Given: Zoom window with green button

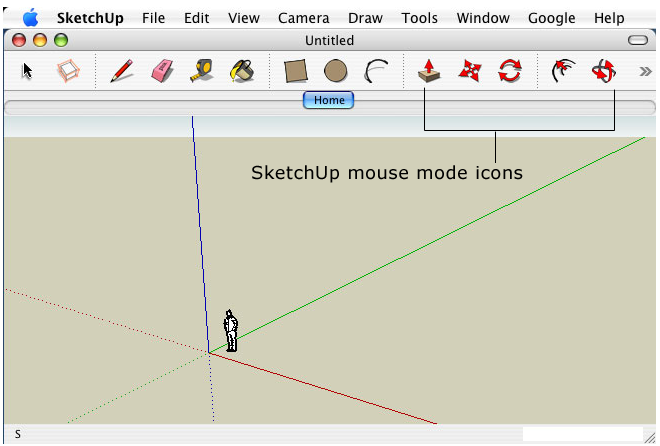Looking at the screenshot, I should (x=61, y=40).
